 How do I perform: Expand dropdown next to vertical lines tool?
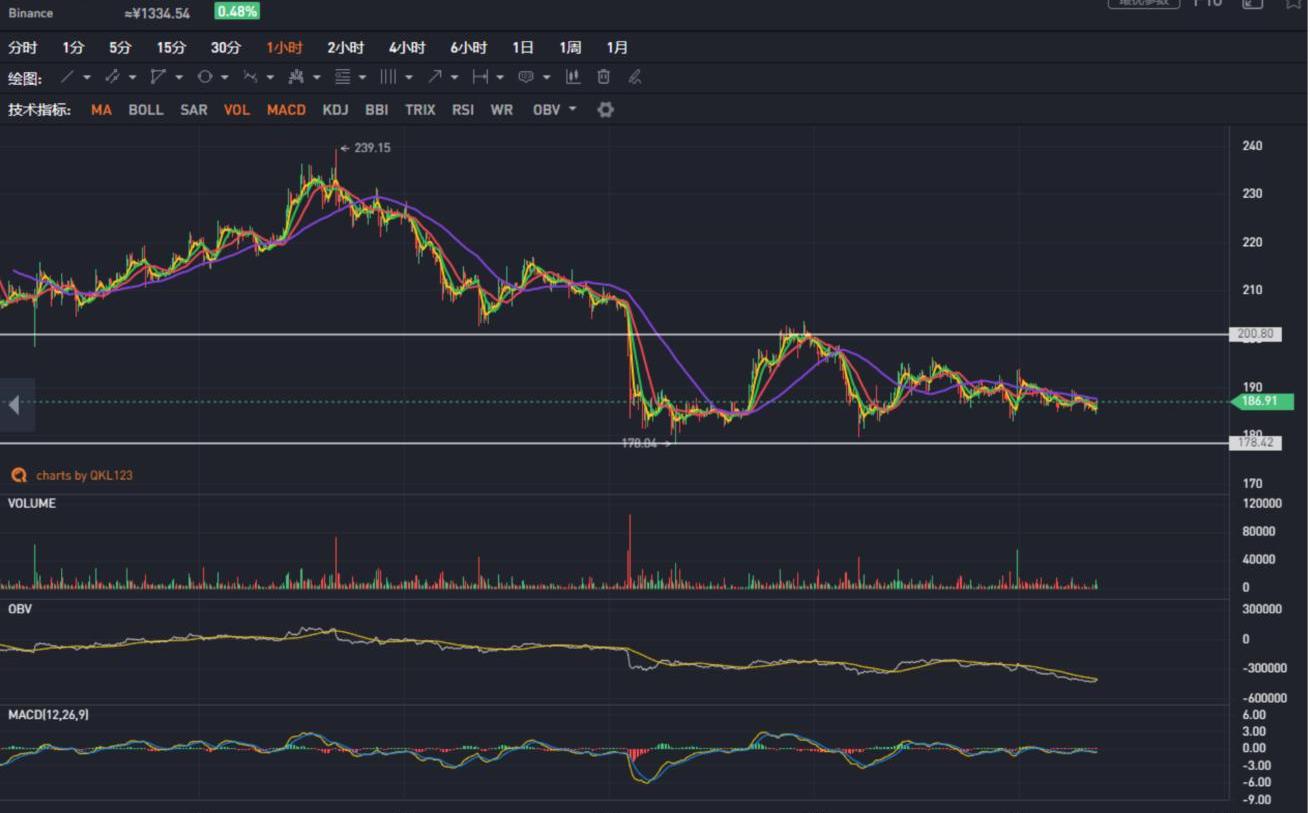click(409, 78)
